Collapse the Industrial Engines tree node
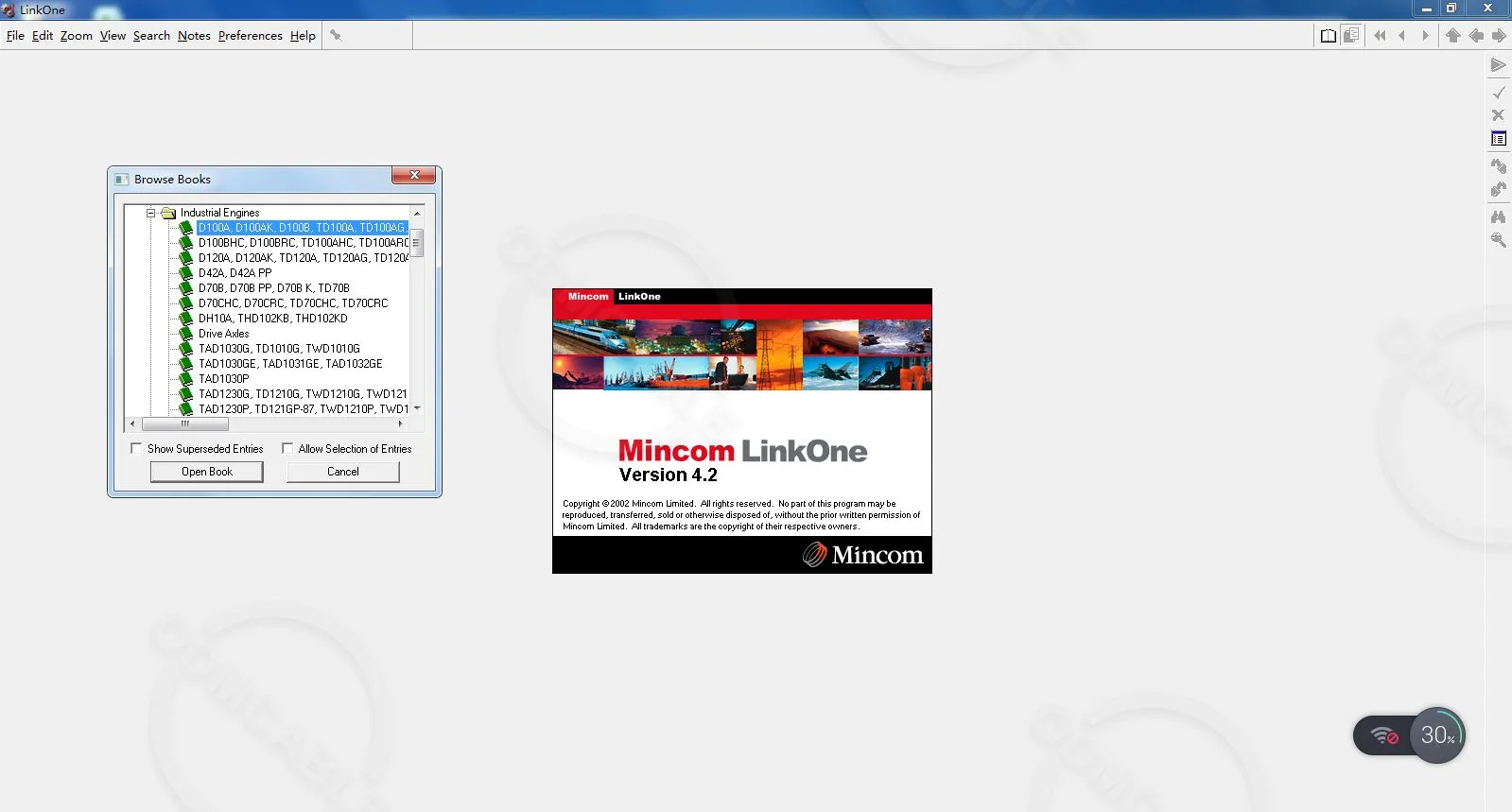 (150, 213)
